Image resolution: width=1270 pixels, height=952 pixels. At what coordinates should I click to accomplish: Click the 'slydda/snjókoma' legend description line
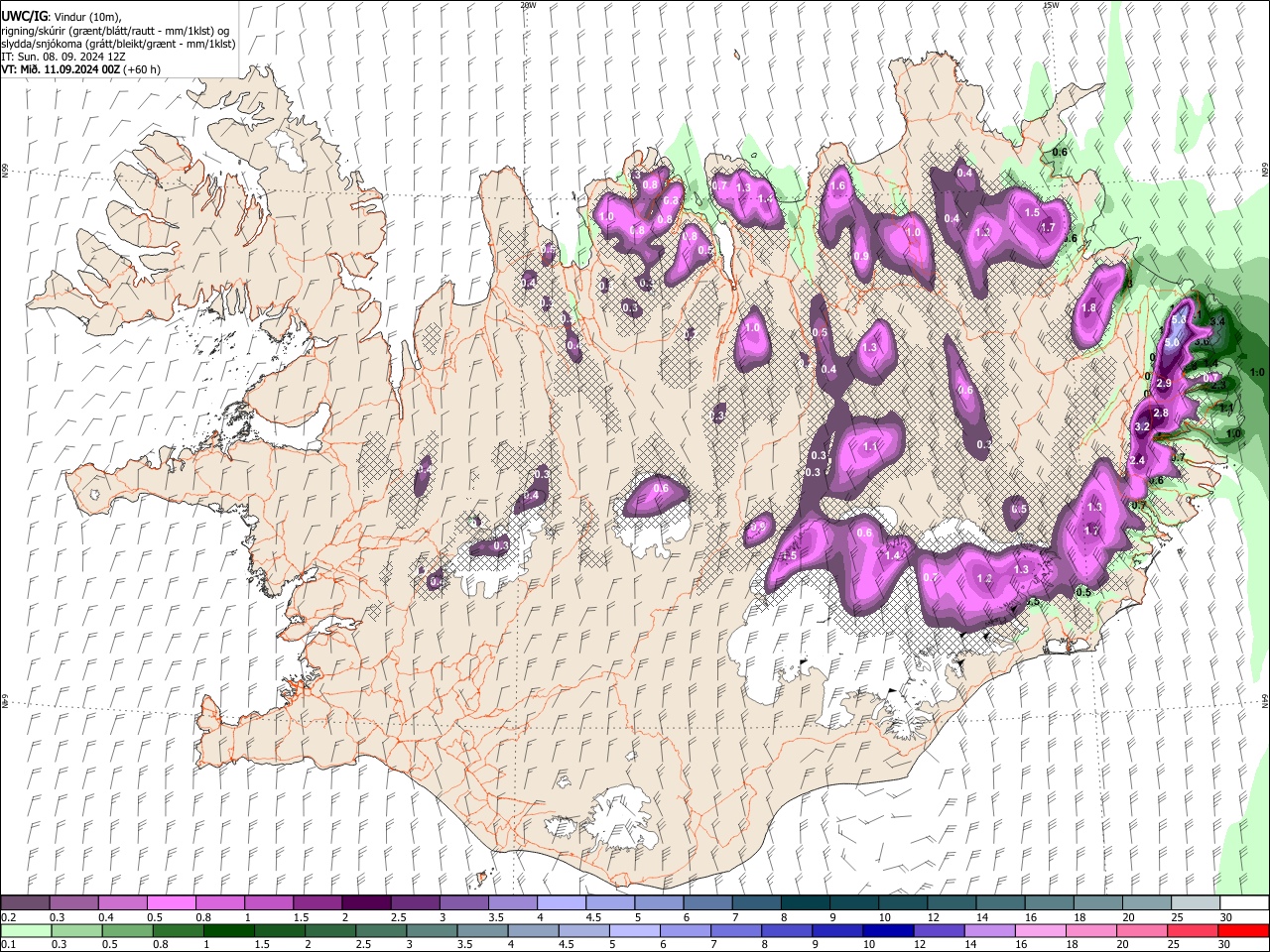click(118, 44)
